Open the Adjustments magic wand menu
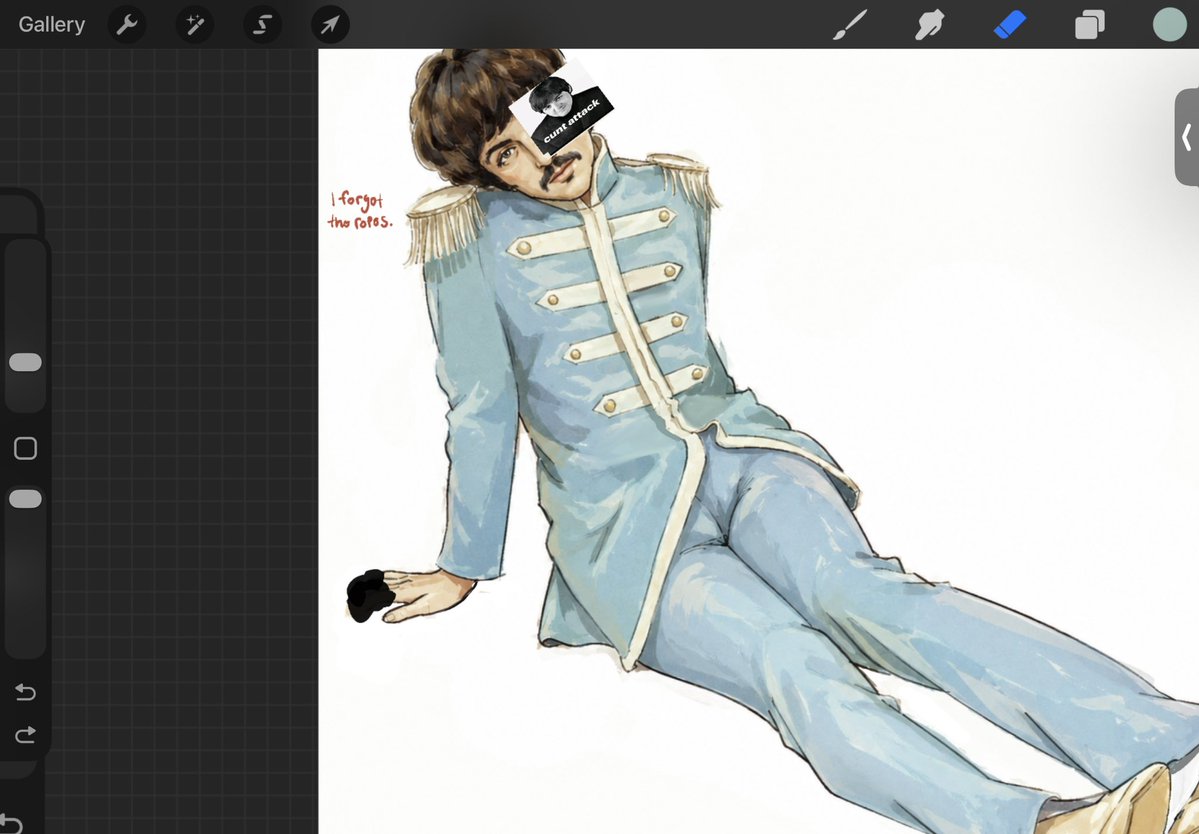 tap(195, 24)
